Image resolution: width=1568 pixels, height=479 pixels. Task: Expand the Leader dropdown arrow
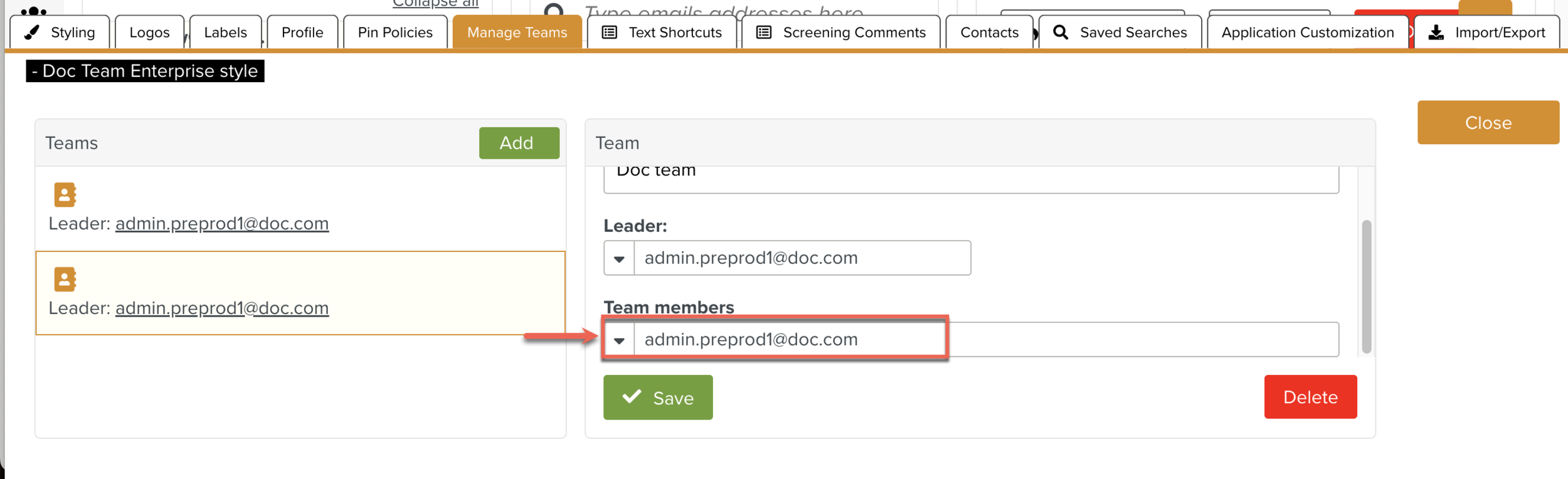click(619, 258)
